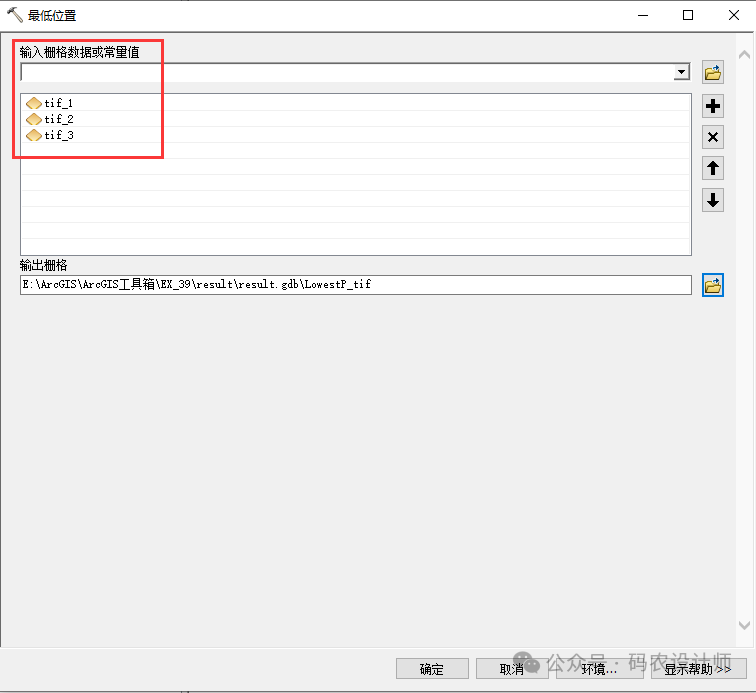Viewport: 756px width, 693px height.
Task: Move selected raster up with up arrow
Action: pos(712,168)
